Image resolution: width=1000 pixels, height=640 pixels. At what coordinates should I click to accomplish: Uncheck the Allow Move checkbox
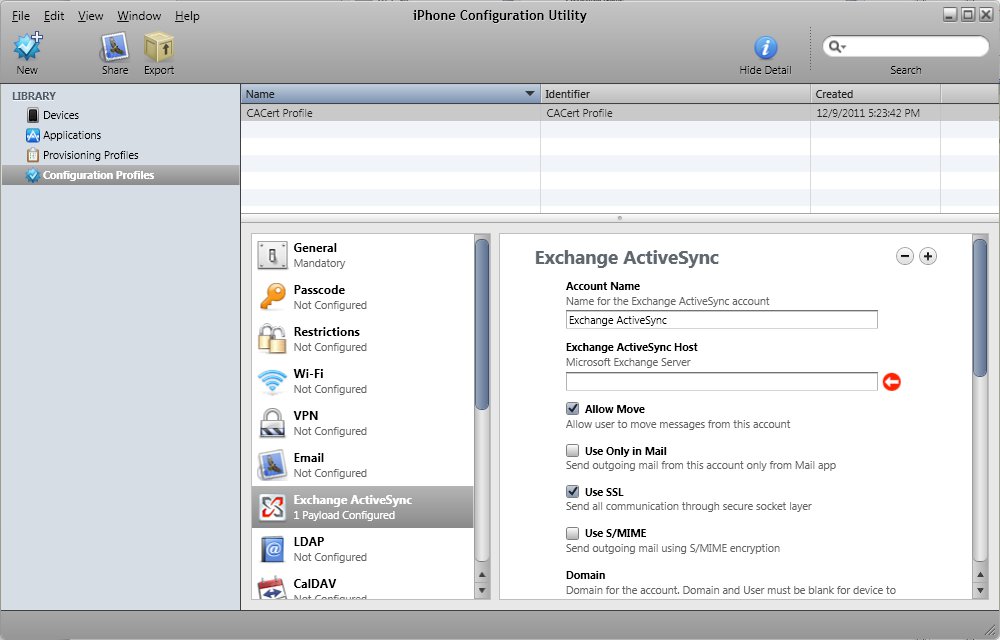click(573, 409)
